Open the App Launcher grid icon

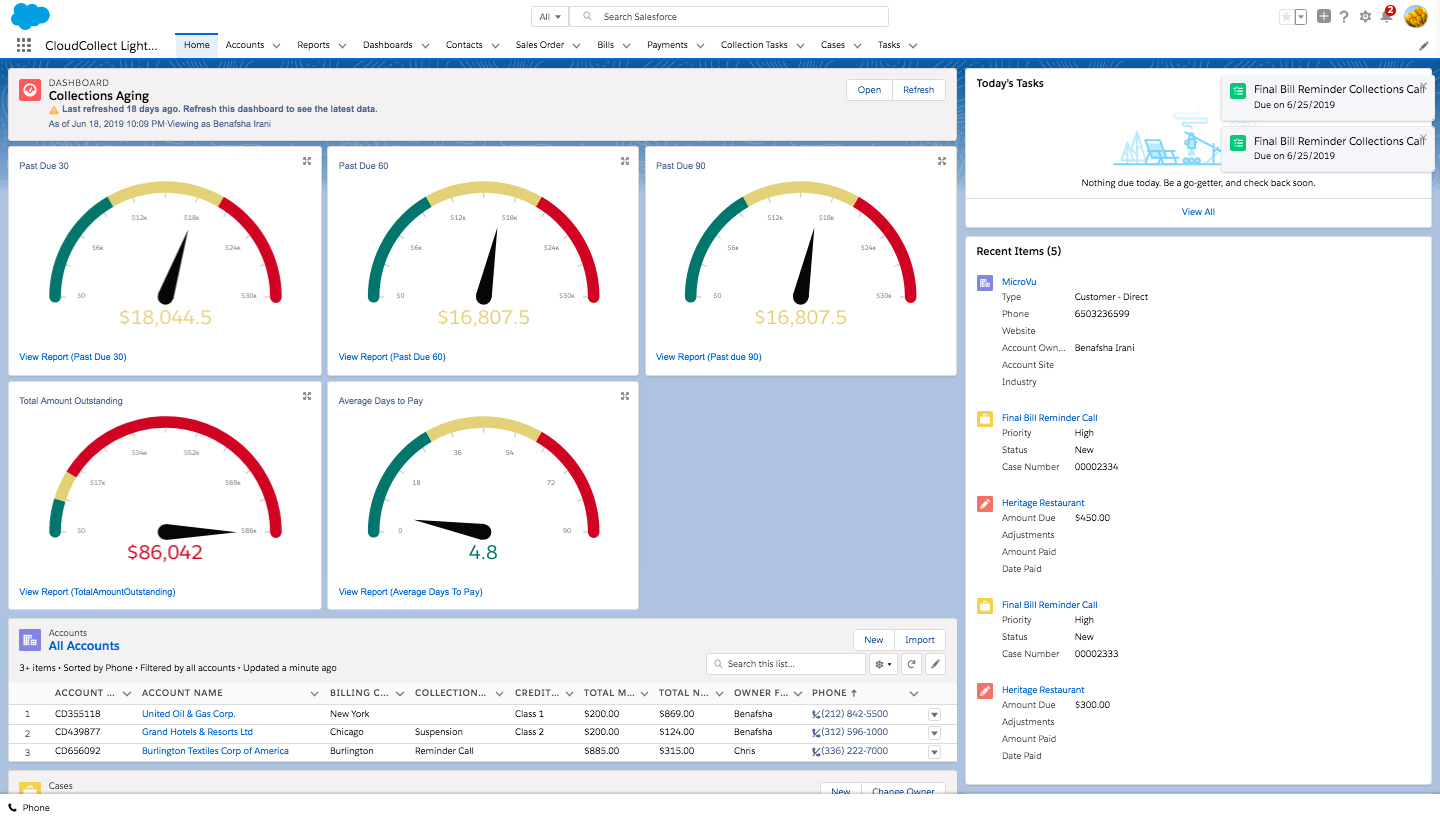click(x=24, y=45)
